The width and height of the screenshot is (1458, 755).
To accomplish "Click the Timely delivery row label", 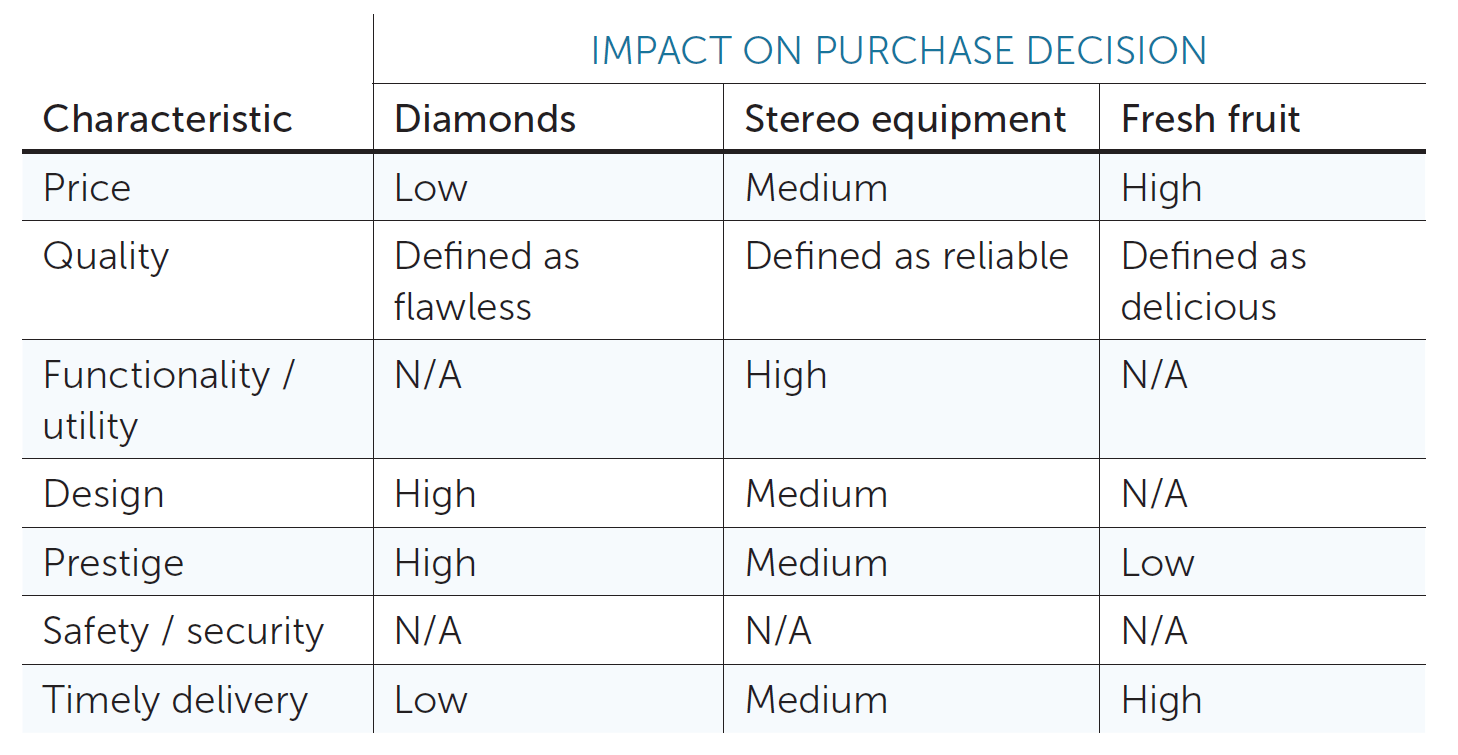I will click(175, 700).
